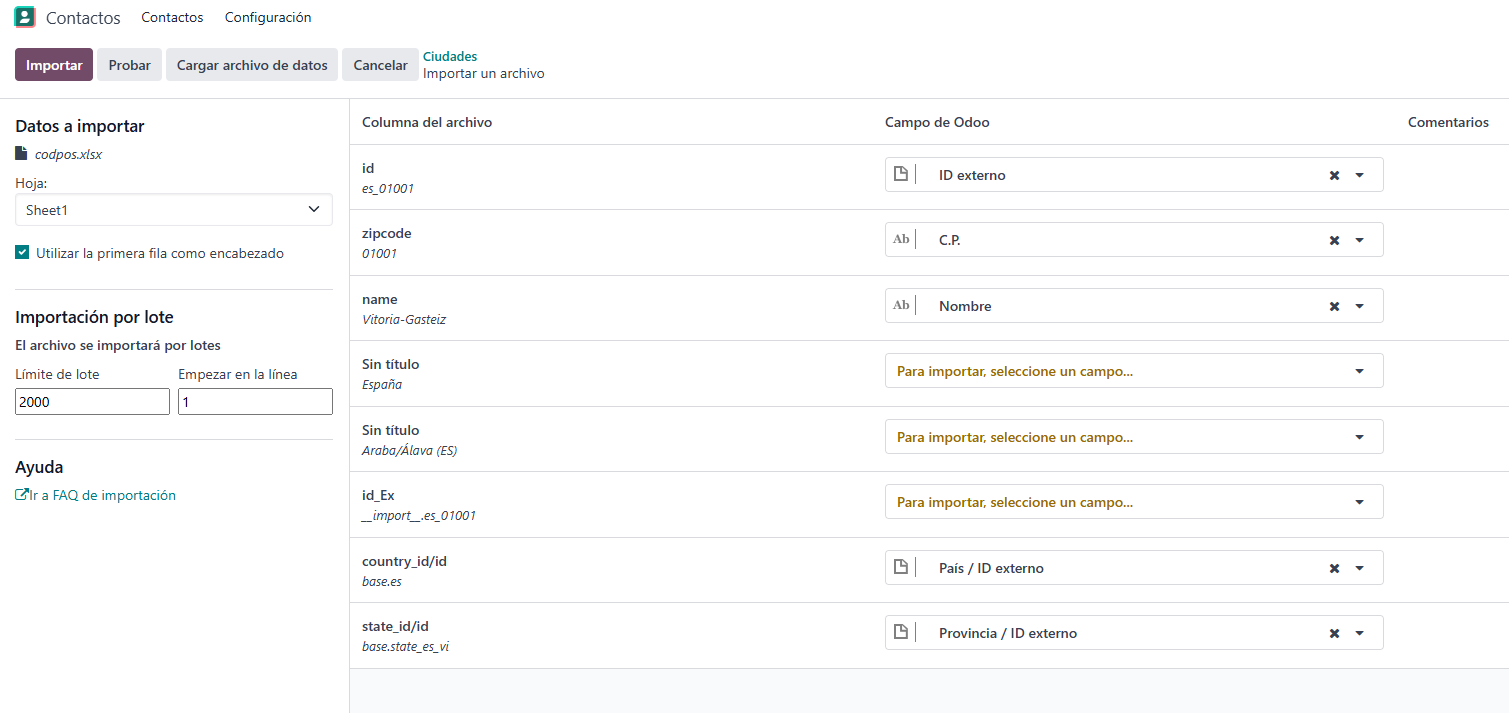Open the Hoja sheet dropdown
The width and height of the screenshot is (1509, 713).
coord(174,210)
